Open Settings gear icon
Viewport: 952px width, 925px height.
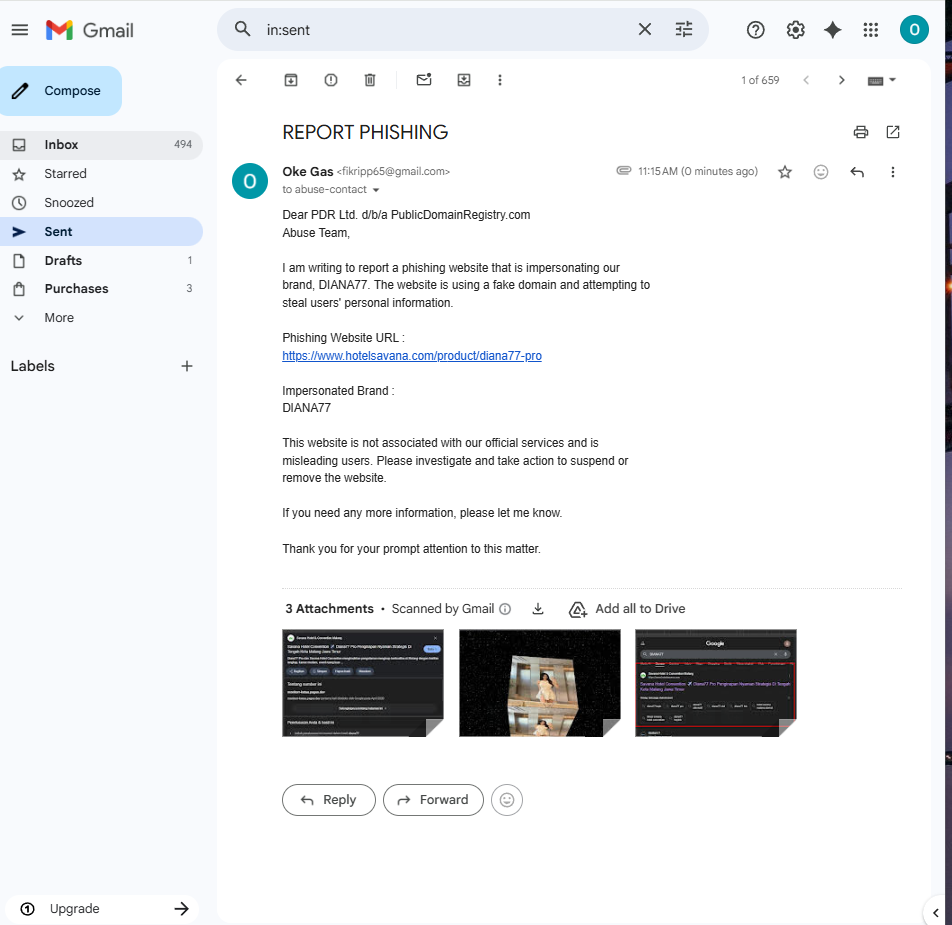[x=795, y=30]
